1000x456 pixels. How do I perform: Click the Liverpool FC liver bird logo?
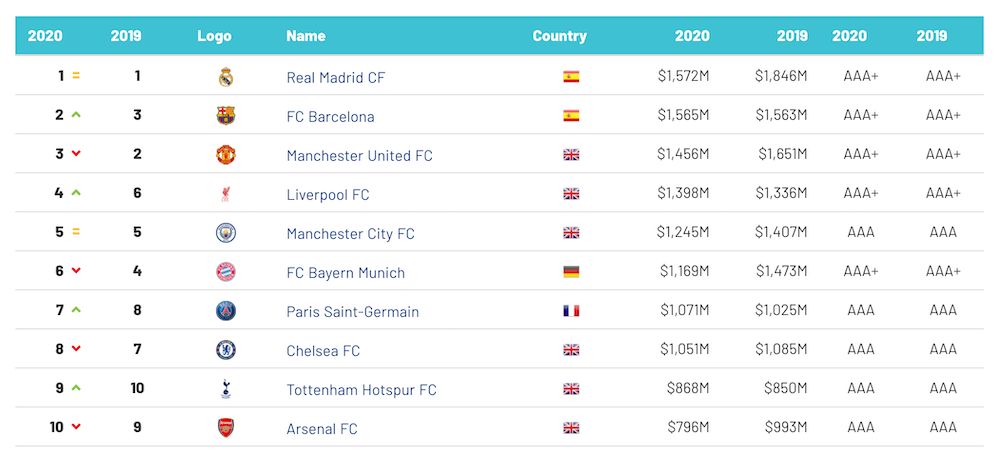point(226,194)
